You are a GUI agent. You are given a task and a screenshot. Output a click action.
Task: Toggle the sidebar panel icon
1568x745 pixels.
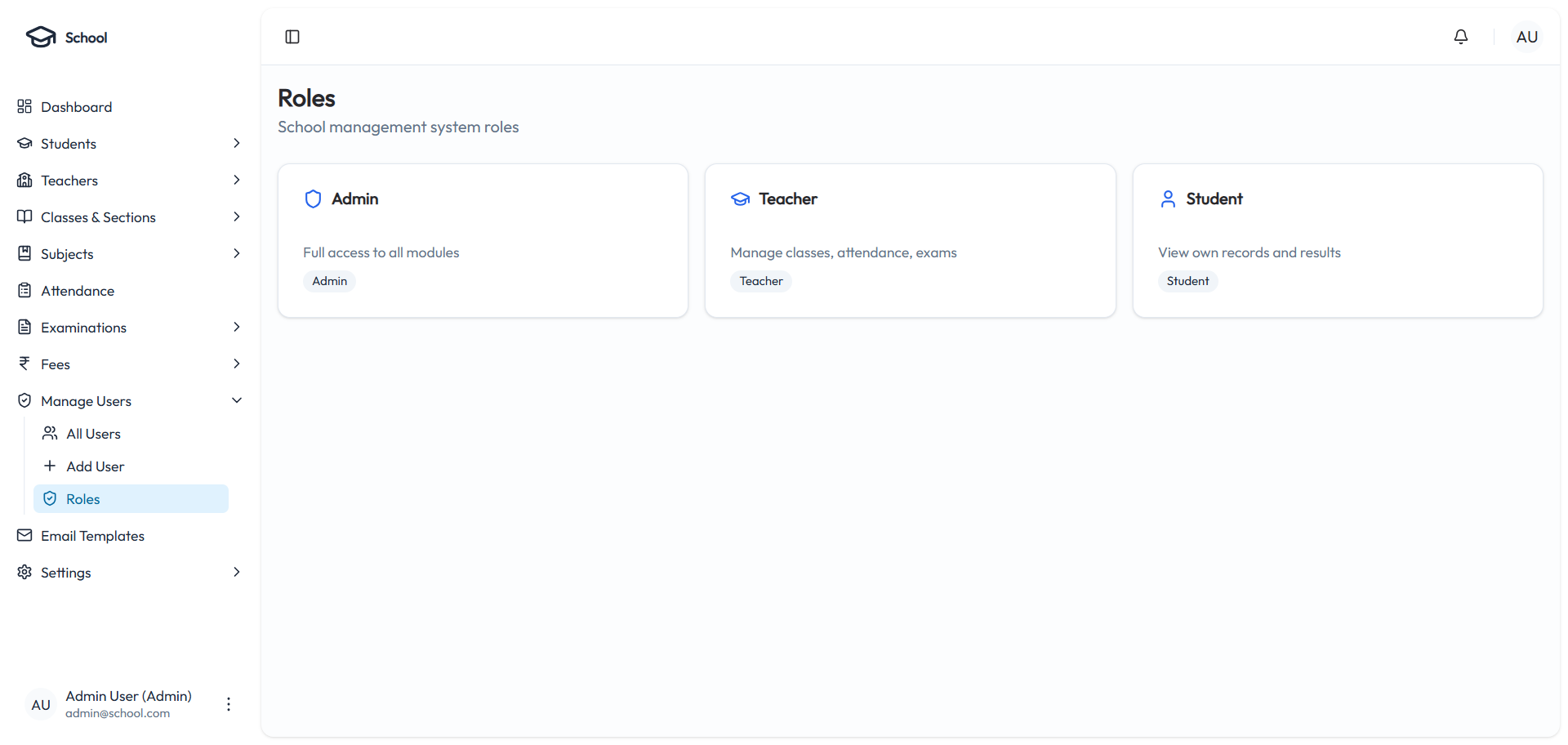tap(292, 37)
